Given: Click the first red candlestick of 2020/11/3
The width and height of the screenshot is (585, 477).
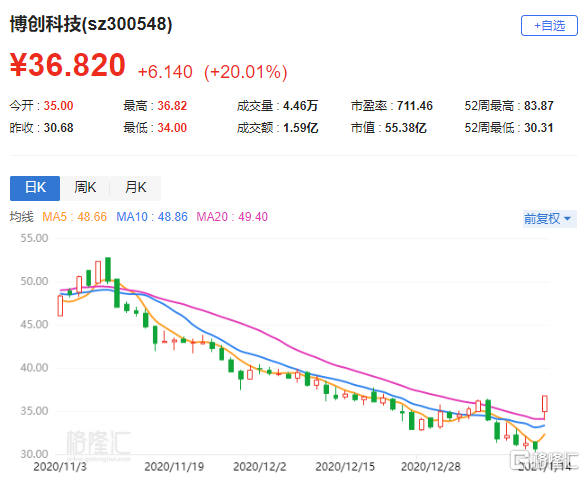Looking at the screenshot, I should [x=60, y=306].
